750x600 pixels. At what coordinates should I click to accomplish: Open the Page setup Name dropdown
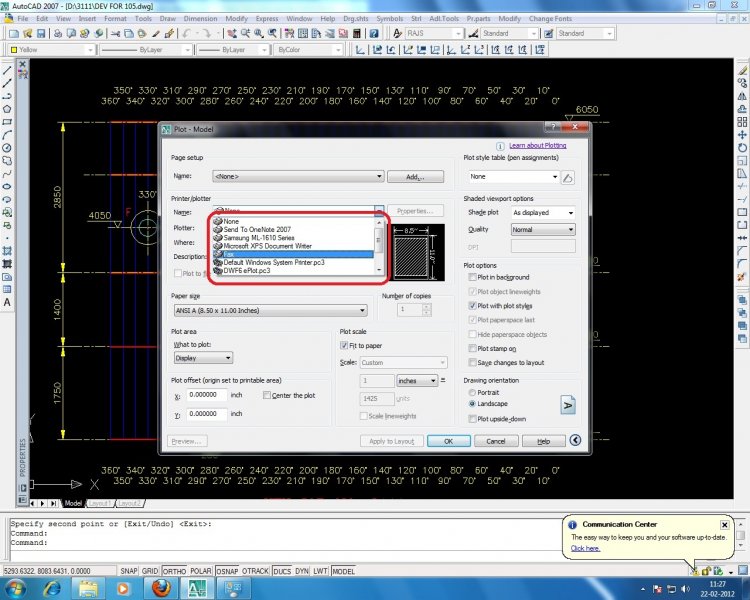click(298, 177)
